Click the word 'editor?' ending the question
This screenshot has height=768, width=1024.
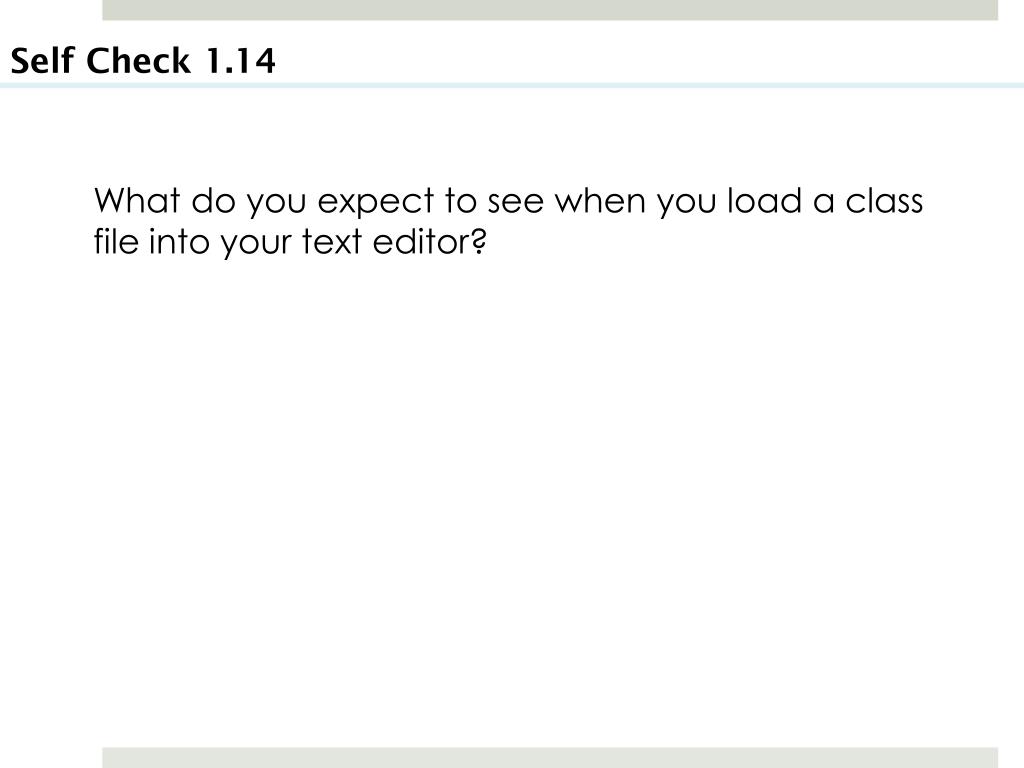430,241
